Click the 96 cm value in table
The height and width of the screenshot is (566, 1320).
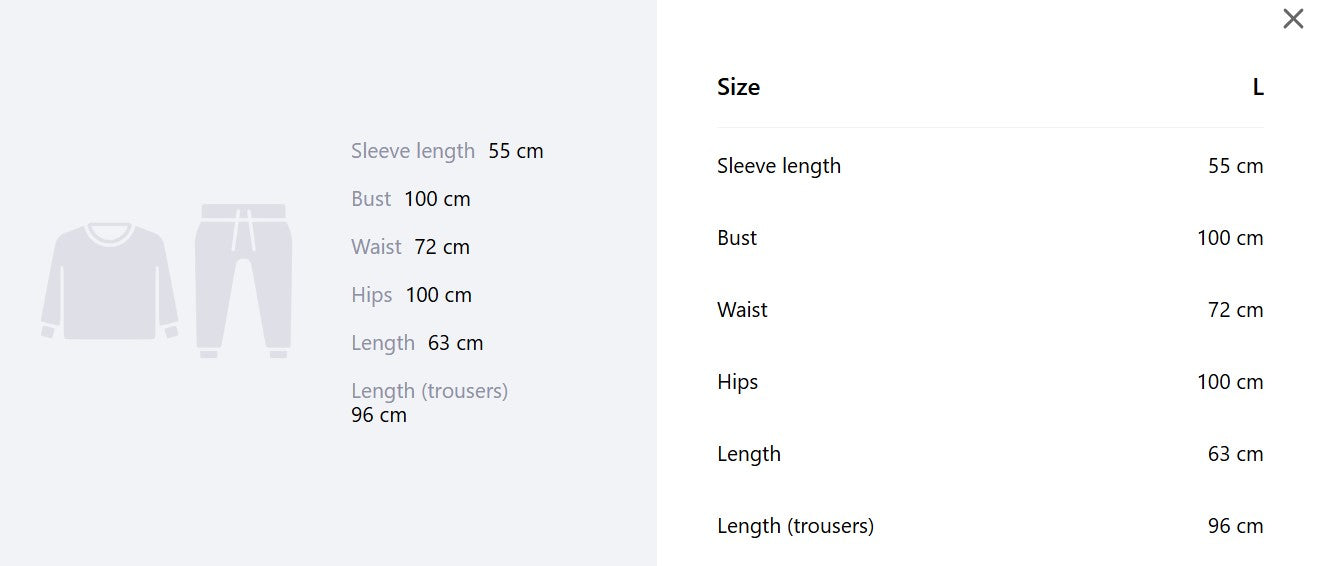pyautogui.click(x=1236, y=526)
